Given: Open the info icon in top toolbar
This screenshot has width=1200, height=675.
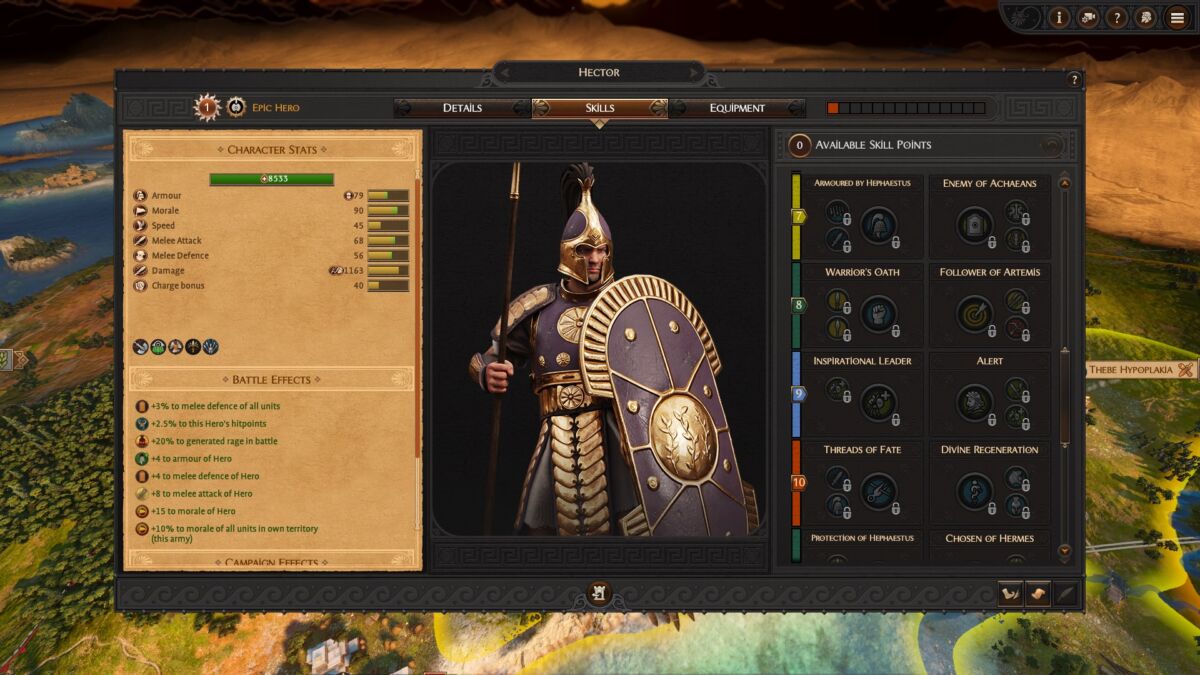Looking at the screenshot, I should tap(1059, 17).
